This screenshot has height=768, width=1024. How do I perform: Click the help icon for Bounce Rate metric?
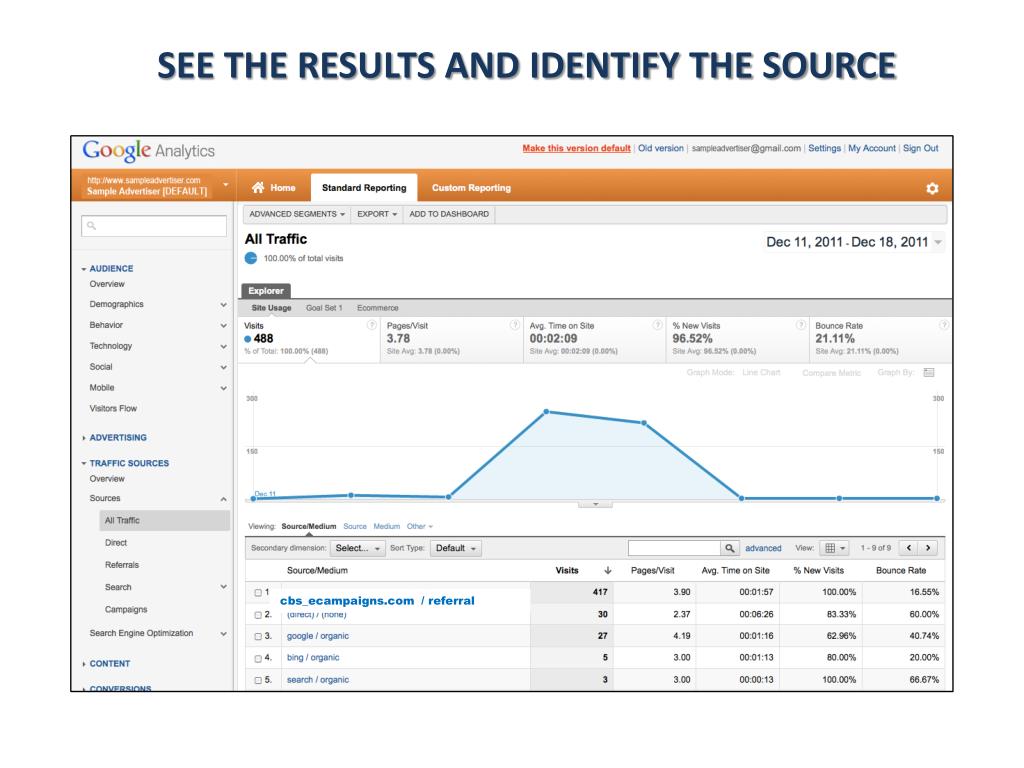[x=944, y=325]
